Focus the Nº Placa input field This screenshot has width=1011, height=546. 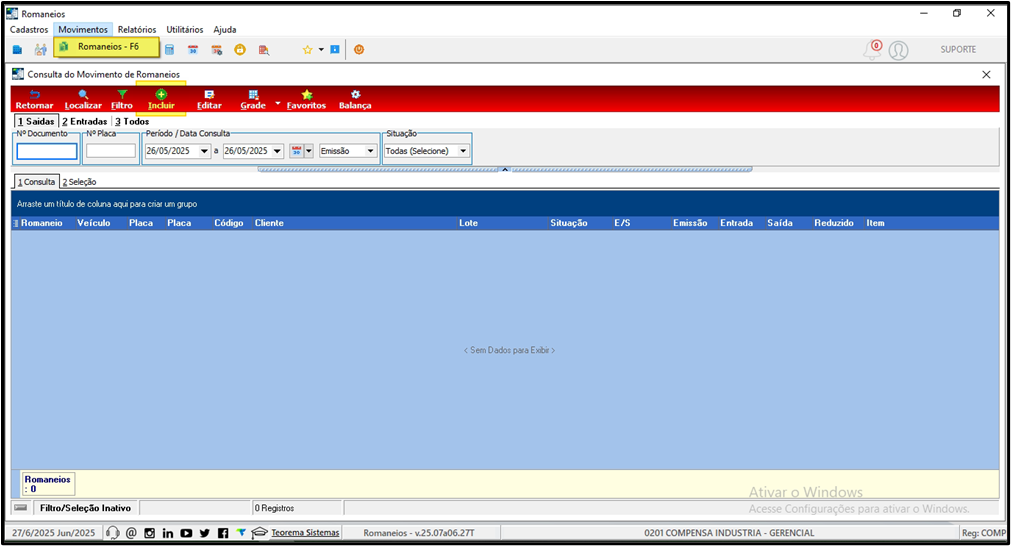click(x=111, y=151)
